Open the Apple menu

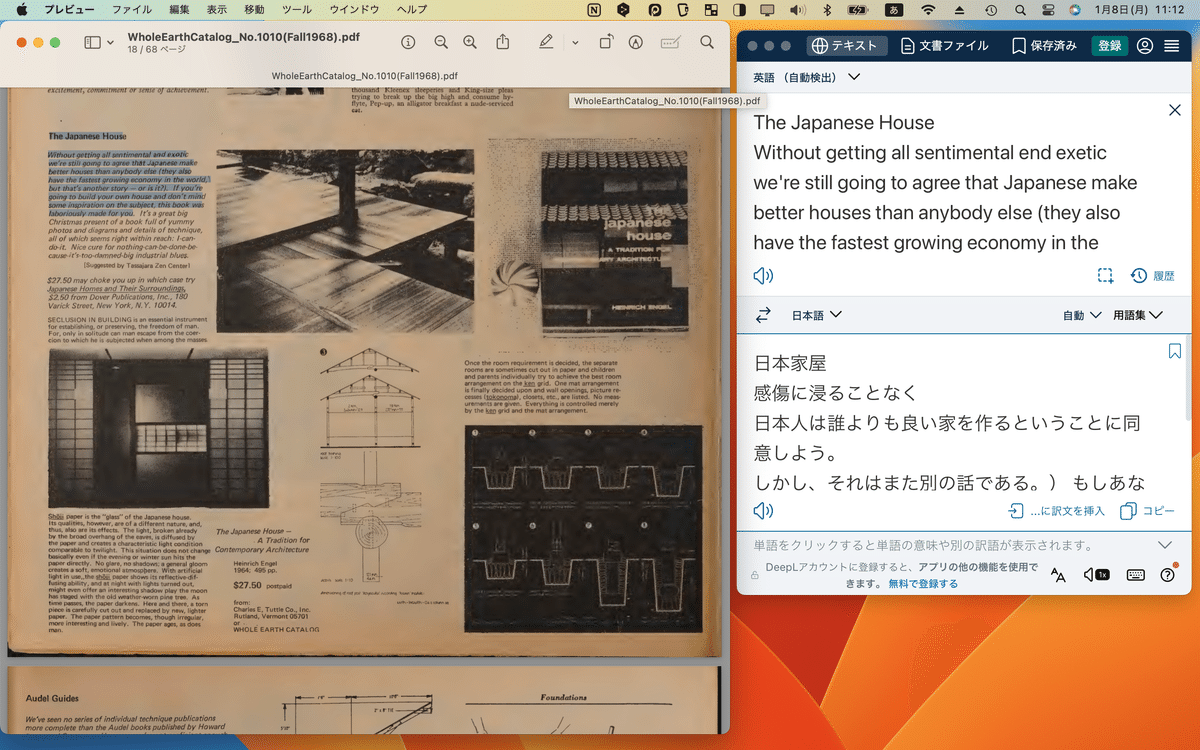click(21, 10)
